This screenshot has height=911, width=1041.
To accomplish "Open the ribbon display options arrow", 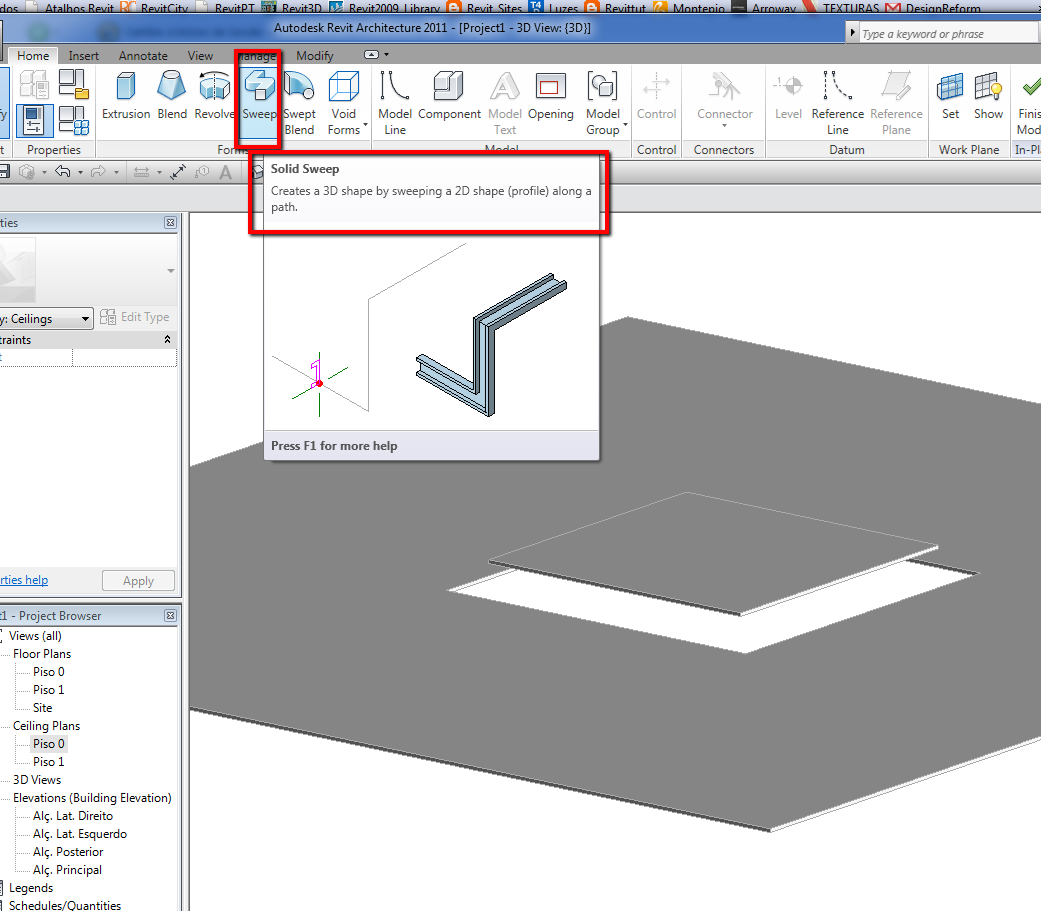I will 386,54.
